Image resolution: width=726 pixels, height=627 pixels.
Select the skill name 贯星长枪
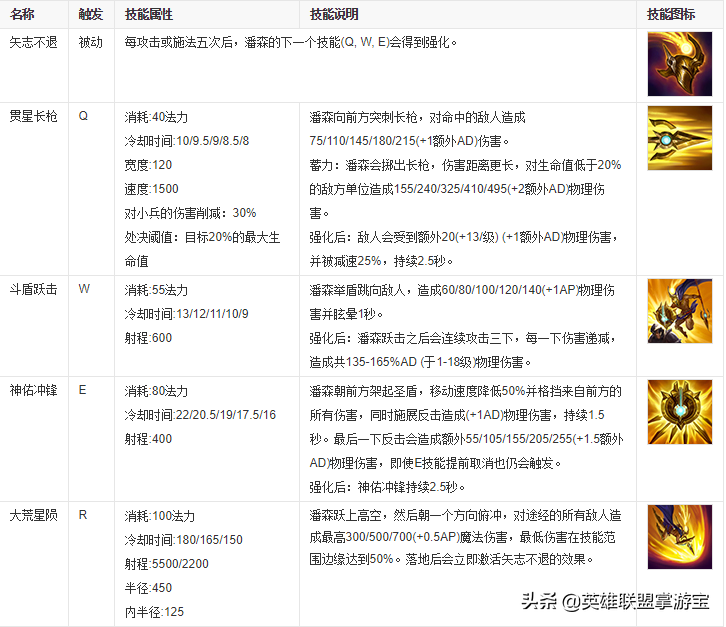click(34, 116)
